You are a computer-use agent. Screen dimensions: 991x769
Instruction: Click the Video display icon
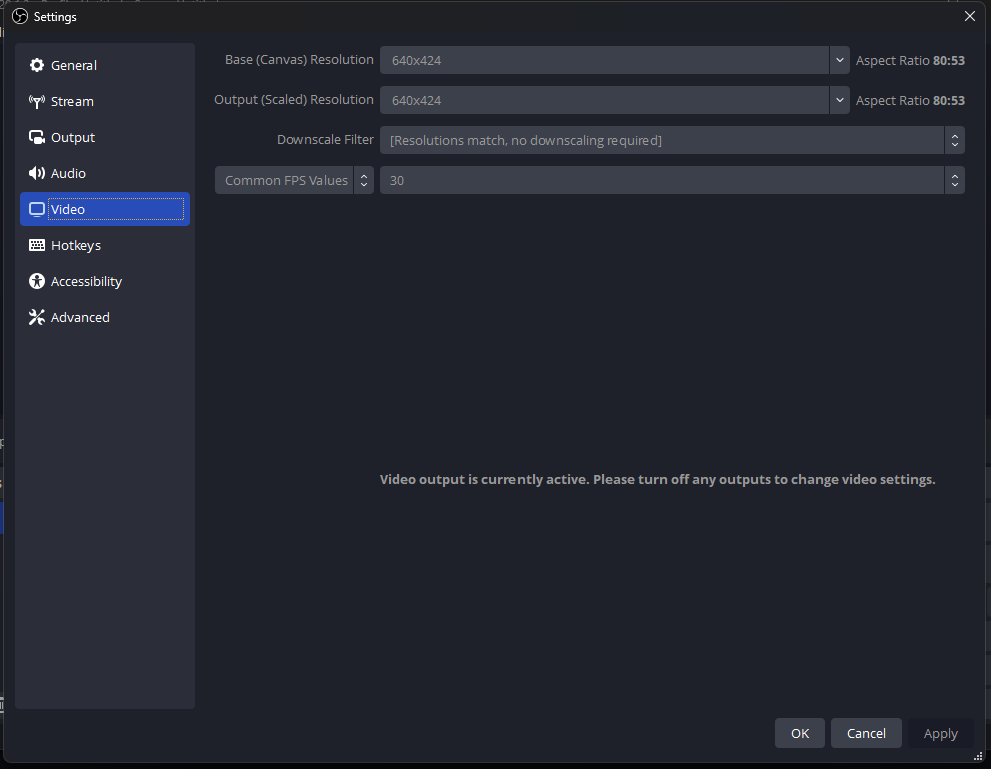tap(37, 209)
